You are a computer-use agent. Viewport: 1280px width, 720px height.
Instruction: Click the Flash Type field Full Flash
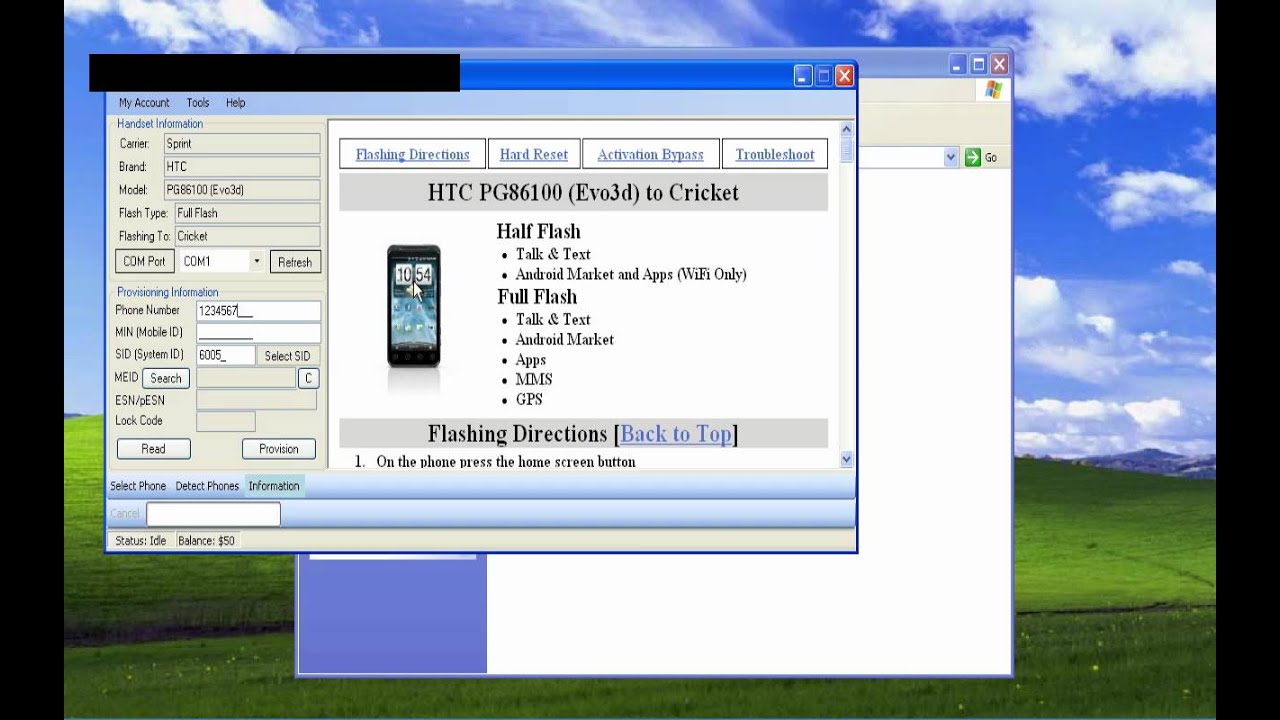pos(247,213)
